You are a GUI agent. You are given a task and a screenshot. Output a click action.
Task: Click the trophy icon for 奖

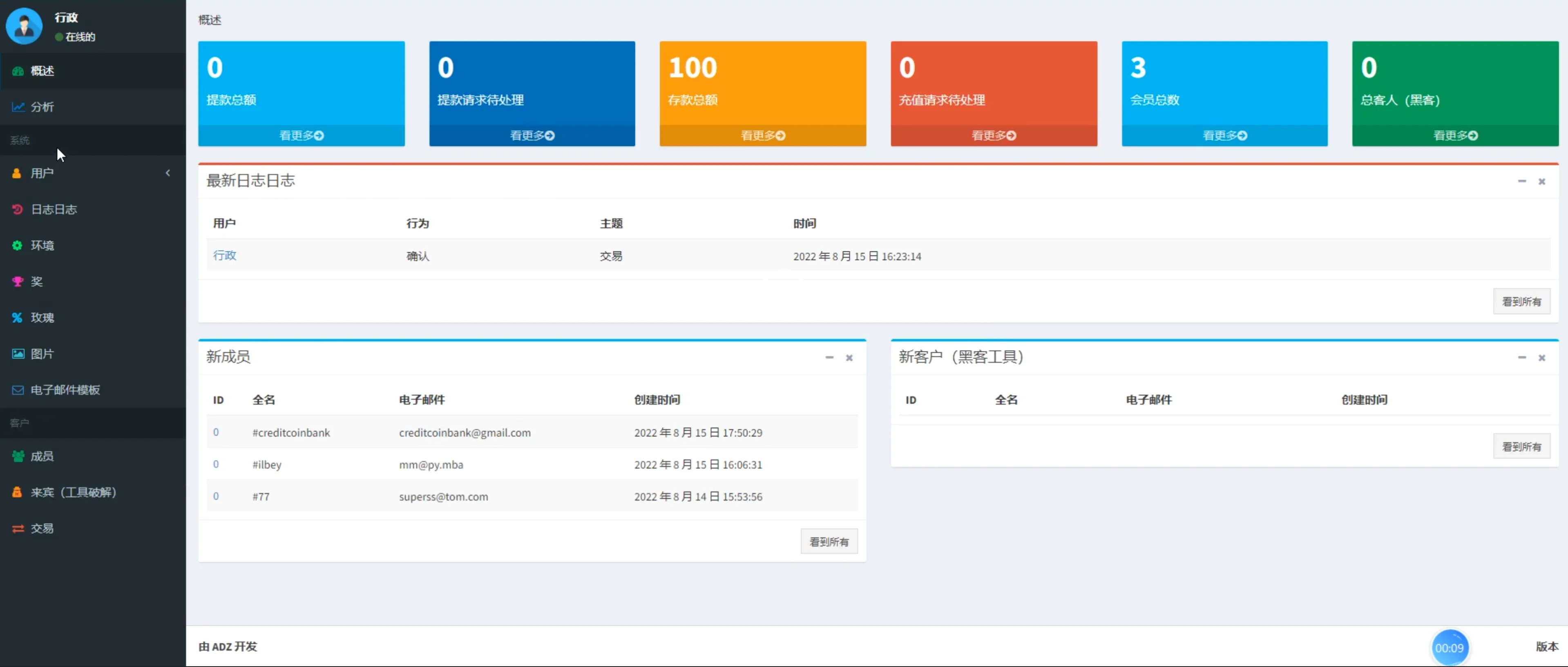click(17, 282)
